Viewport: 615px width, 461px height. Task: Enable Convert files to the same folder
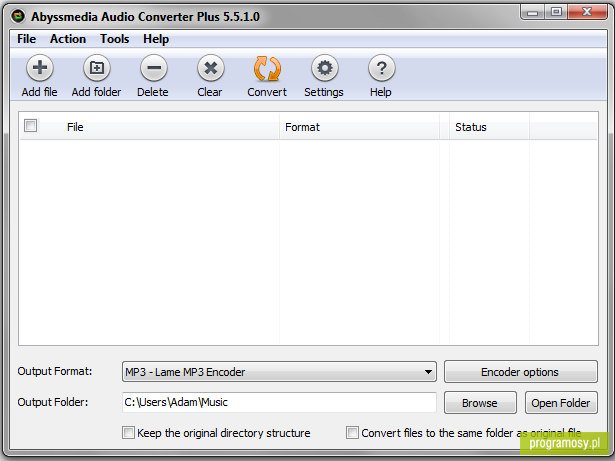click(352, 433)
